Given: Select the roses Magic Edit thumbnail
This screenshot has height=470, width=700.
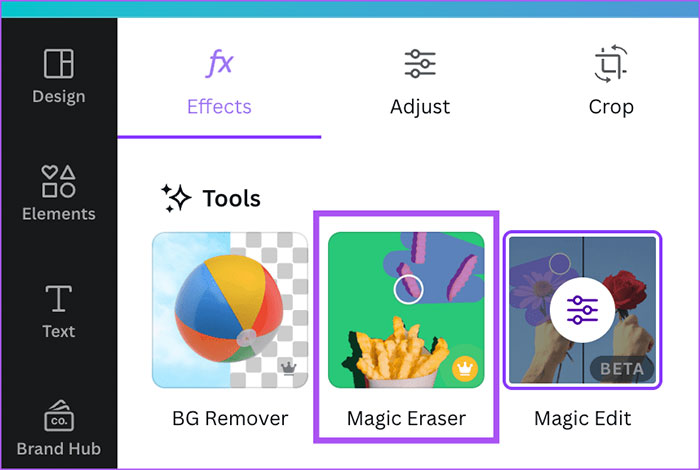Looking at the screenshot, I should tap(583, 310).
